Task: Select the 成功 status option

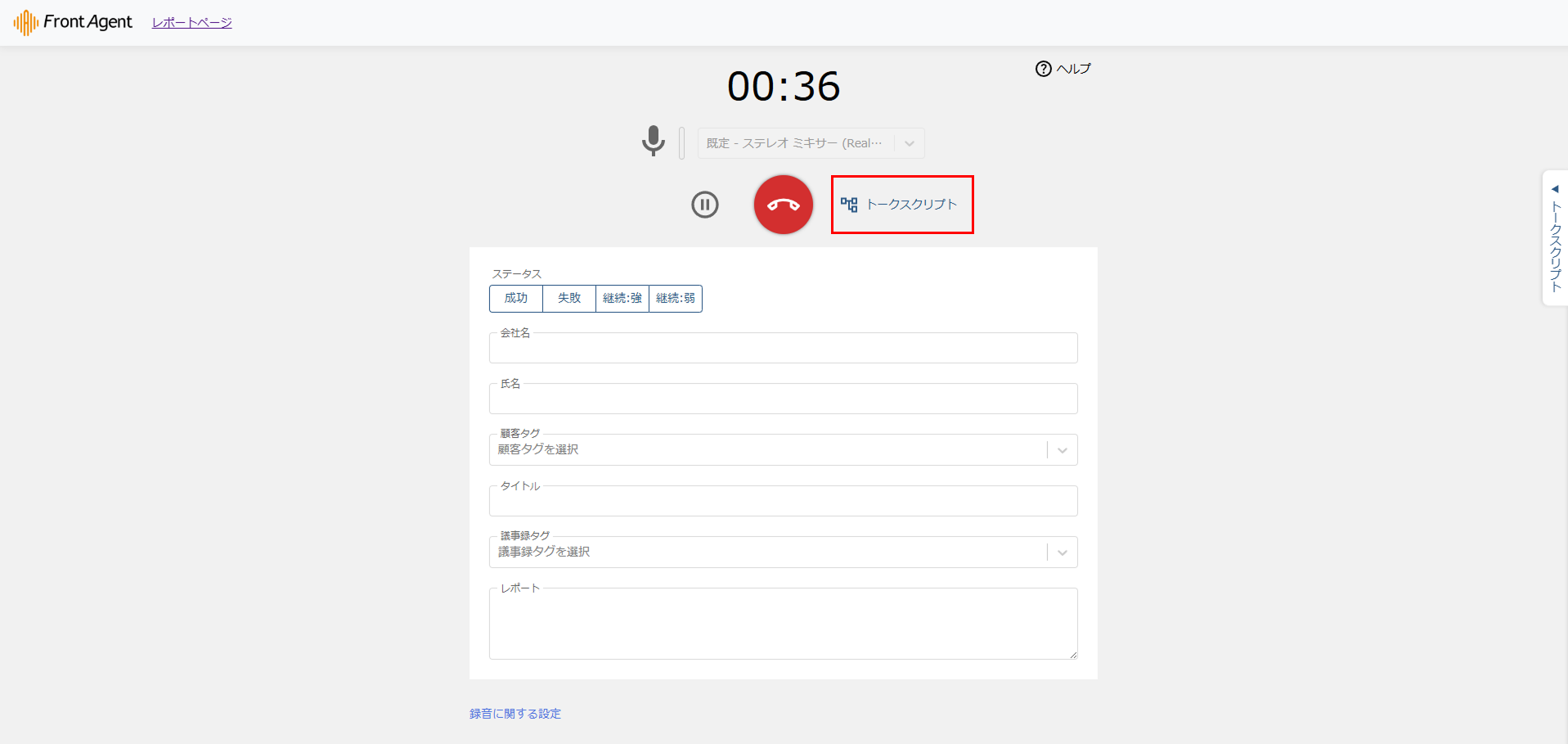Action: tap(516, 299)
